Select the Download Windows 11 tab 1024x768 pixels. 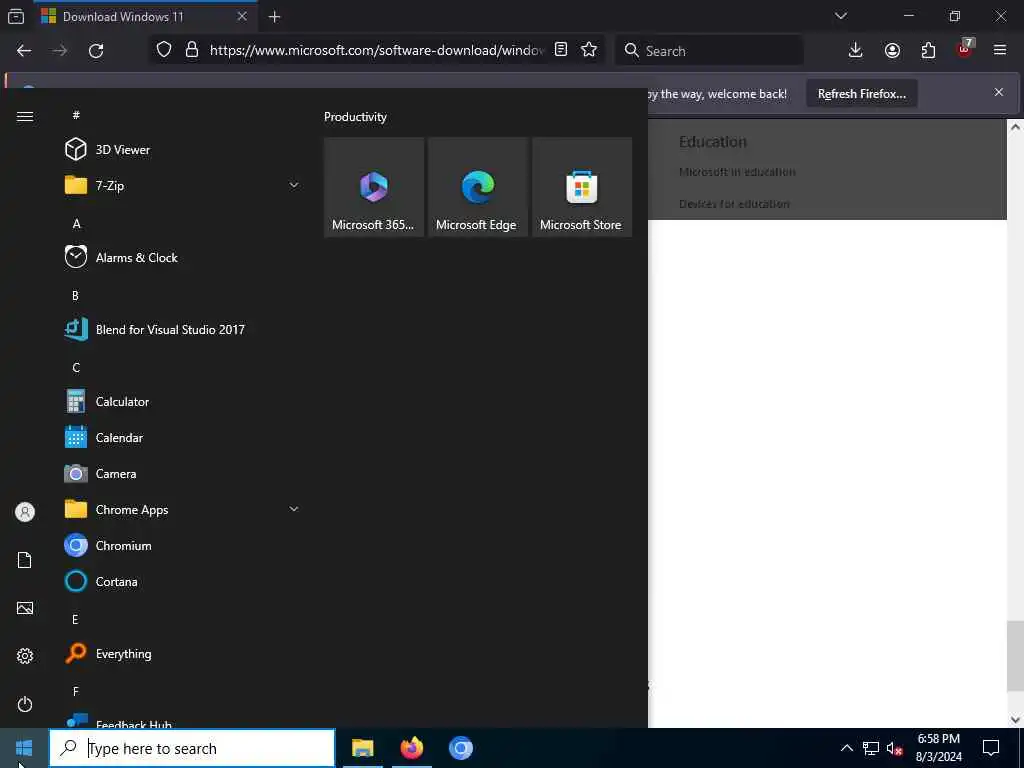[145, 16]
